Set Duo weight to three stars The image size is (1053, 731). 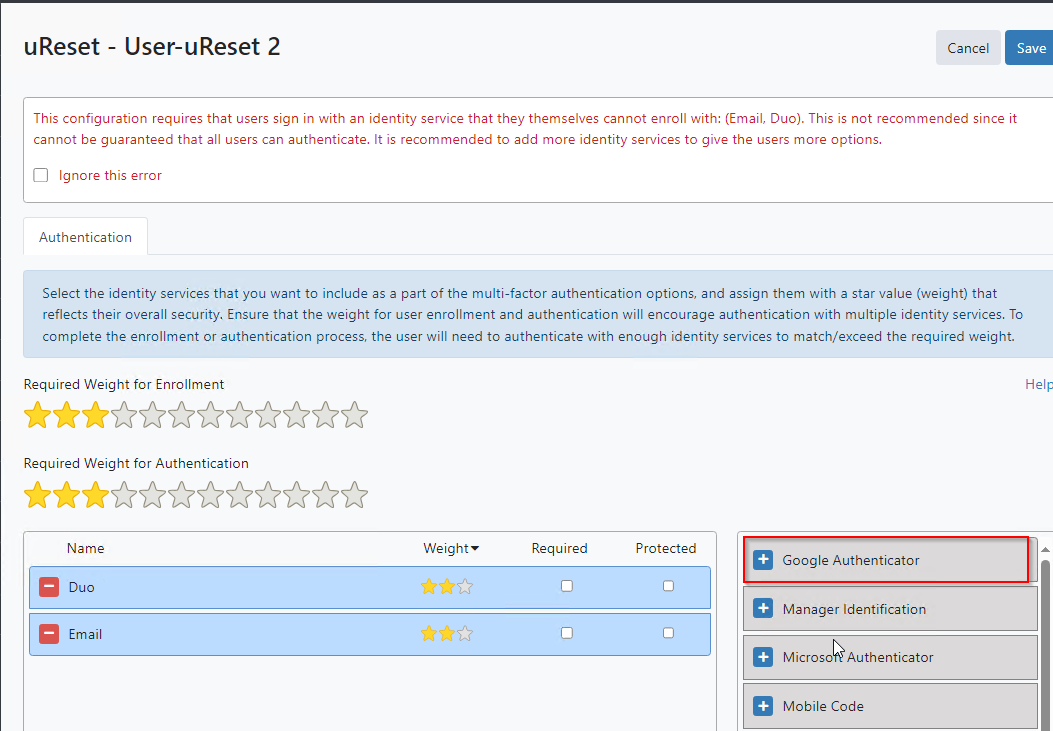(x=465, y=587)
